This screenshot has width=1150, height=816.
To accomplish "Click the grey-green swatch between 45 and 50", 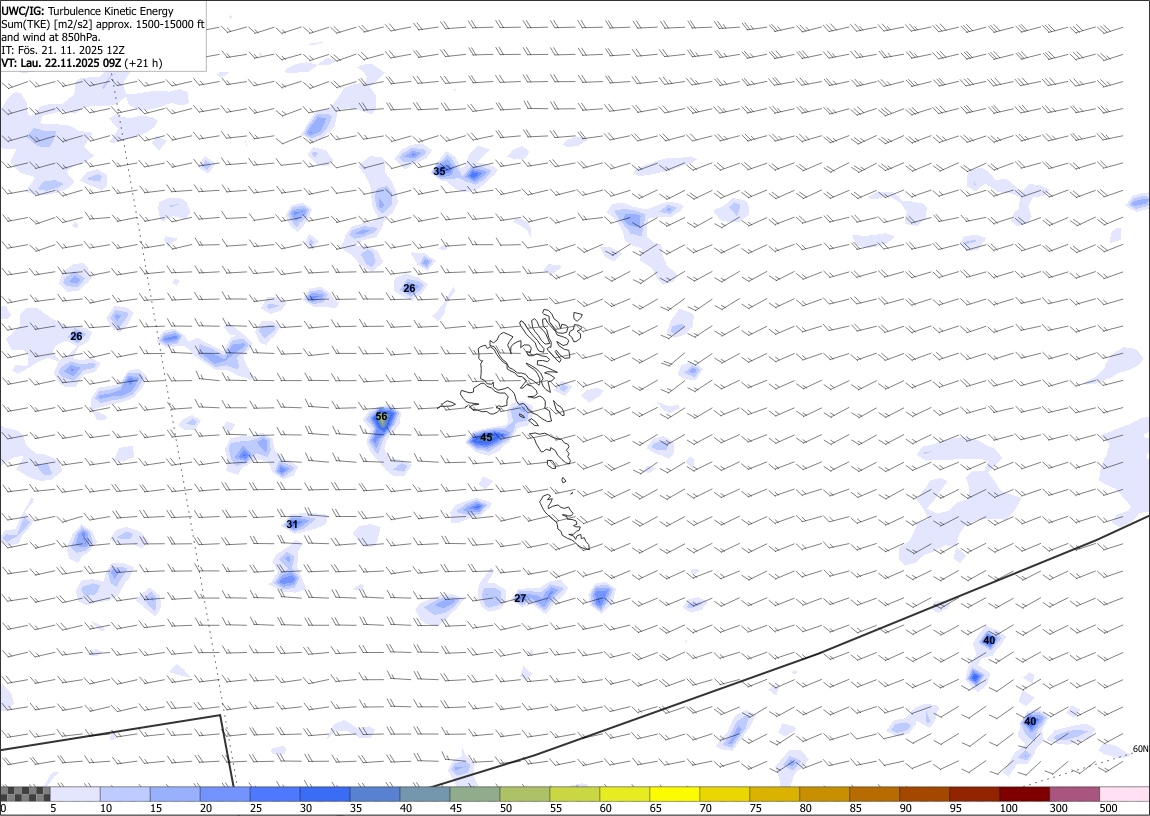I will point(475,793).
